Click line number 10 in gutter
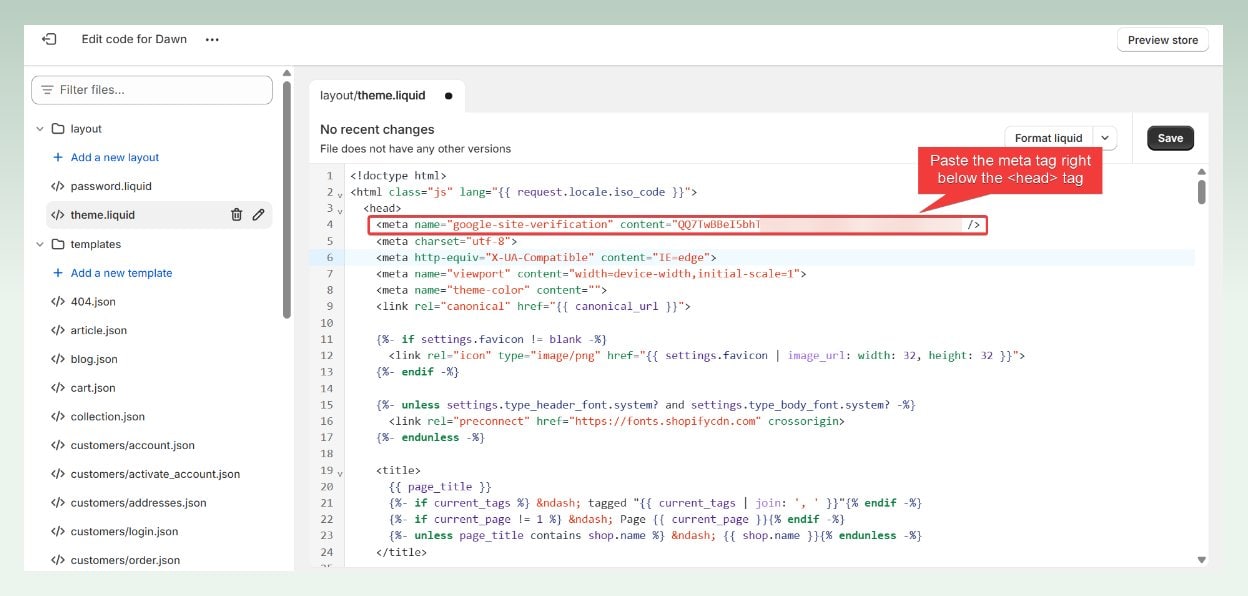This screenshot has height=596, width=1248. click(326, 323)
